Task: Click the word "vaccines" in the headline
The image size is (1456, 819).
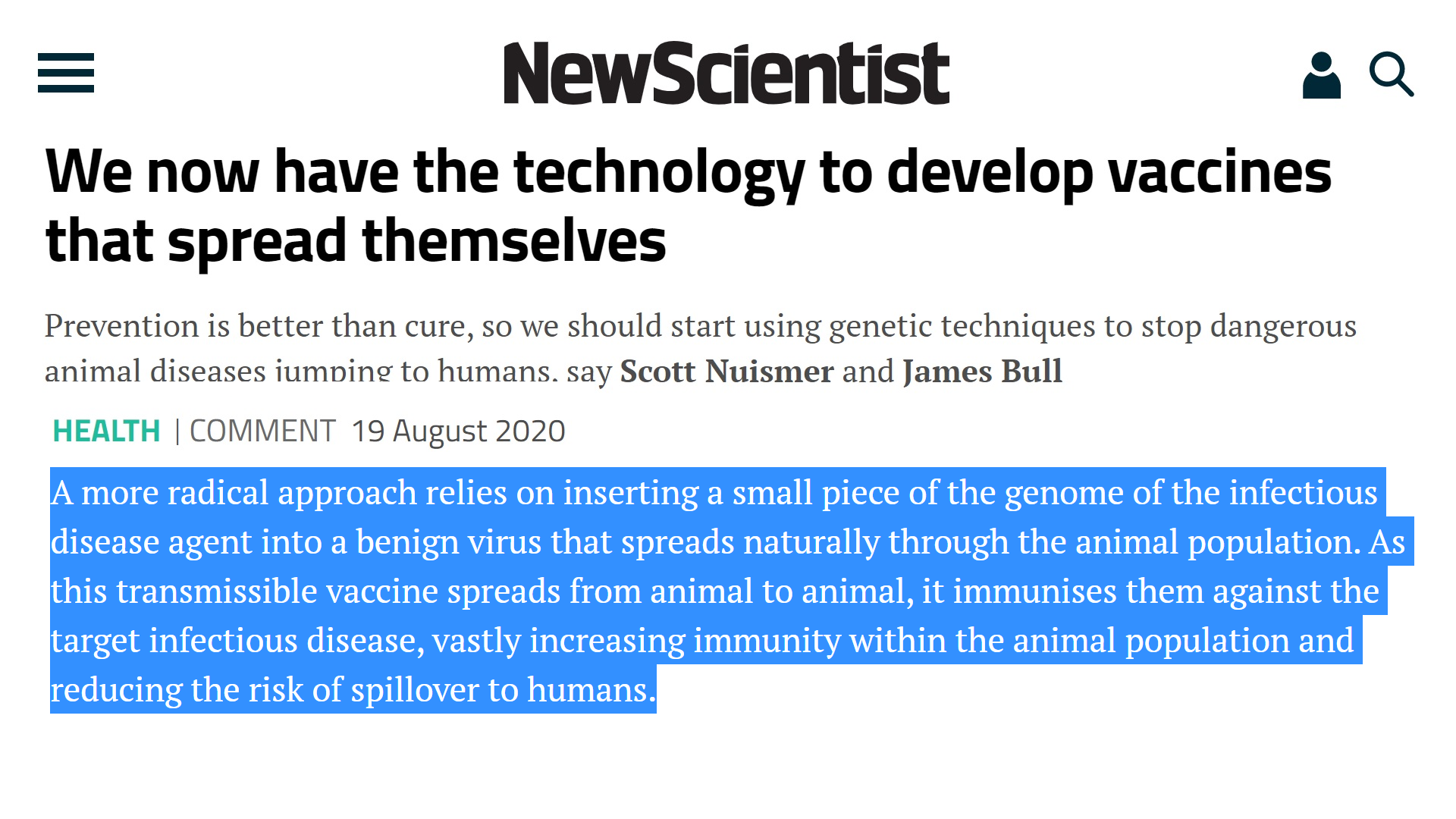Action: click(1219, 173)
